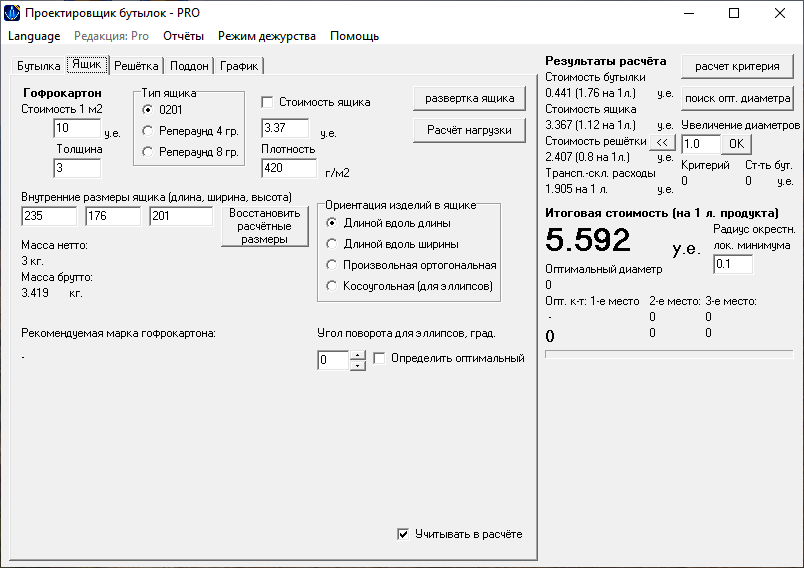Screen dimensions: 804x568
Task: Check Определить оптимальный angle option
Action: (x=379, y=358)
